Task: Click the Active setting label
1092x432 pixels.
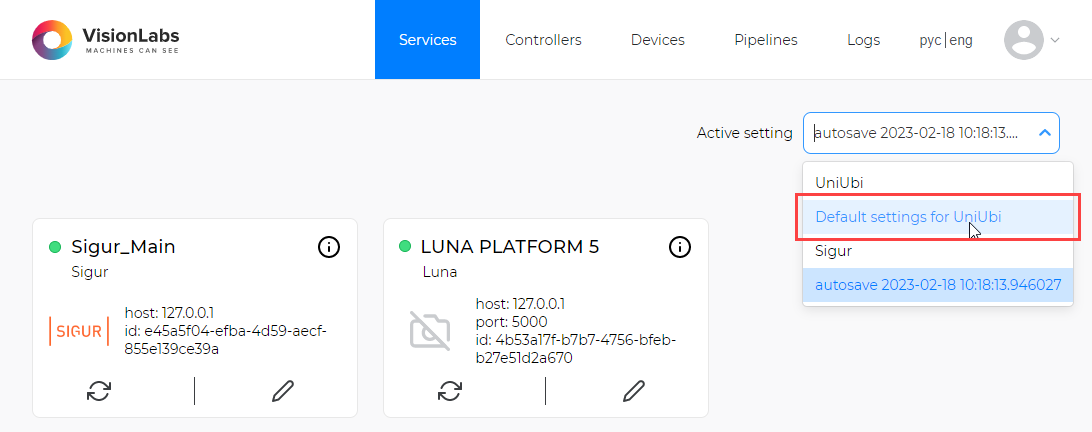Action: click(744, 132)
